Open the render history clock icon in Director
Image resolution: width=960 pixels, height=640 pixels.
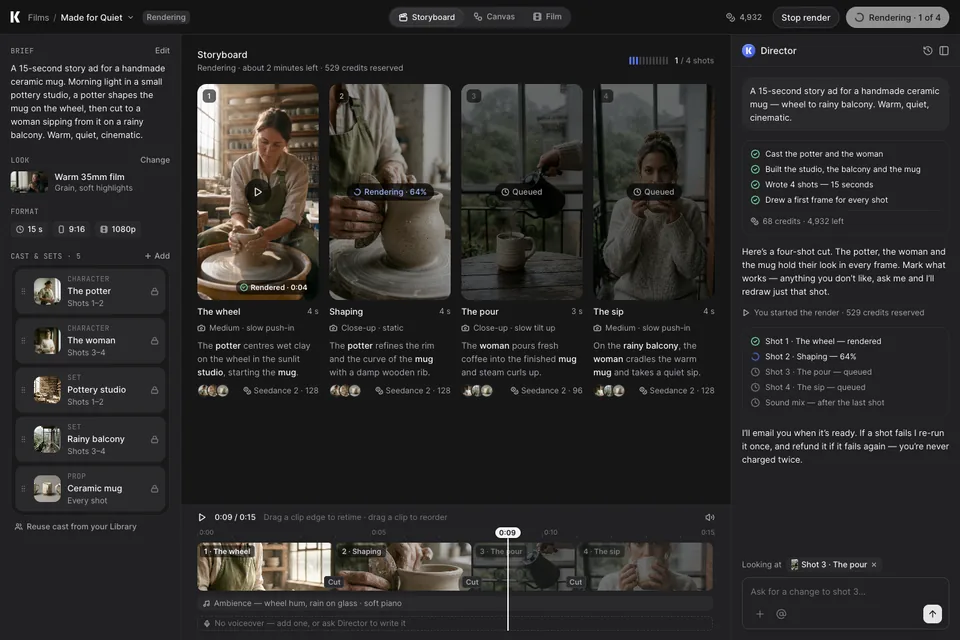(x=928, y=51)
